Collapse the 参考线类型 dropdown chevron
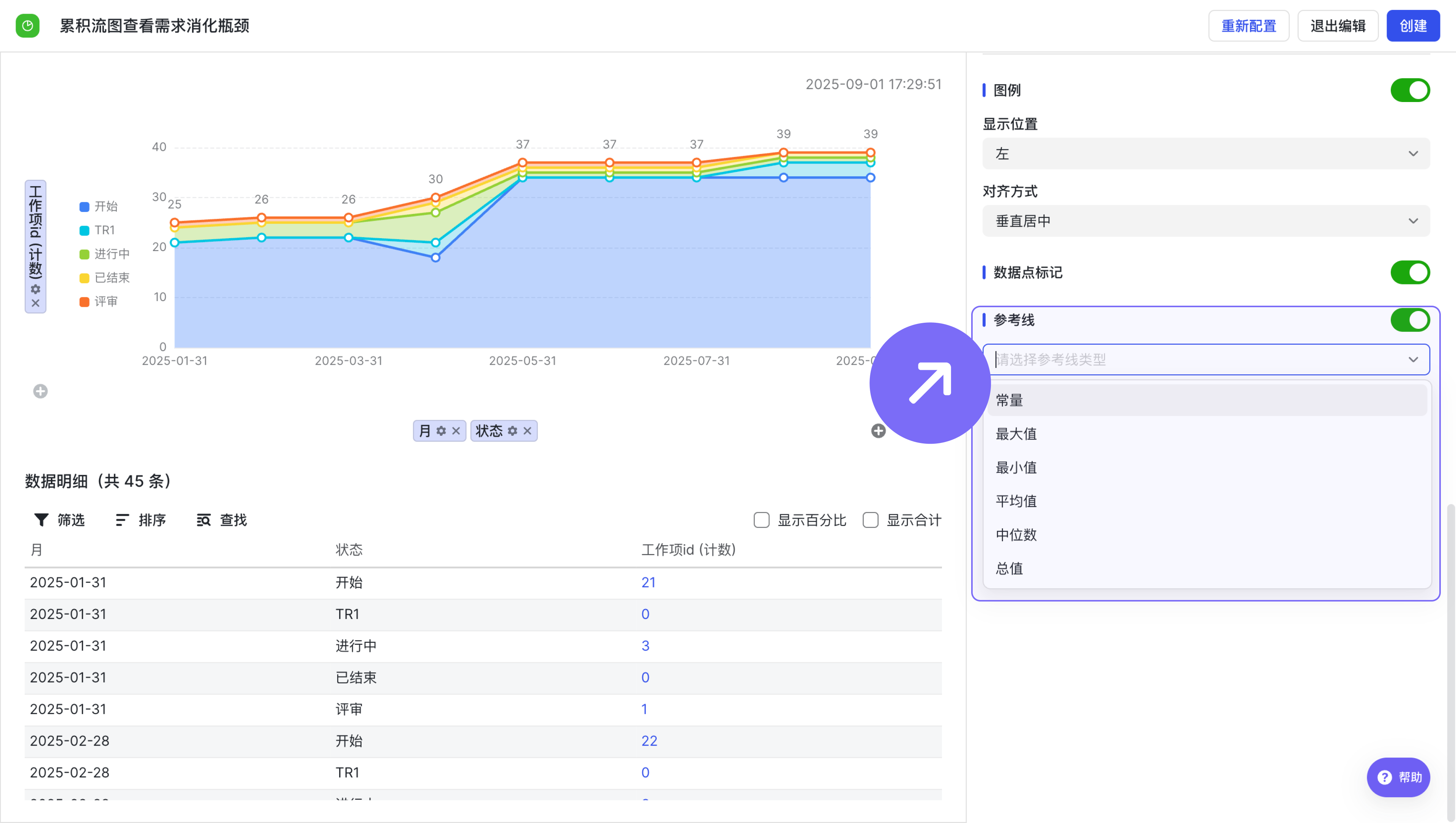The height and width of the screenshot is (823, 1456). pos(1413,360)
